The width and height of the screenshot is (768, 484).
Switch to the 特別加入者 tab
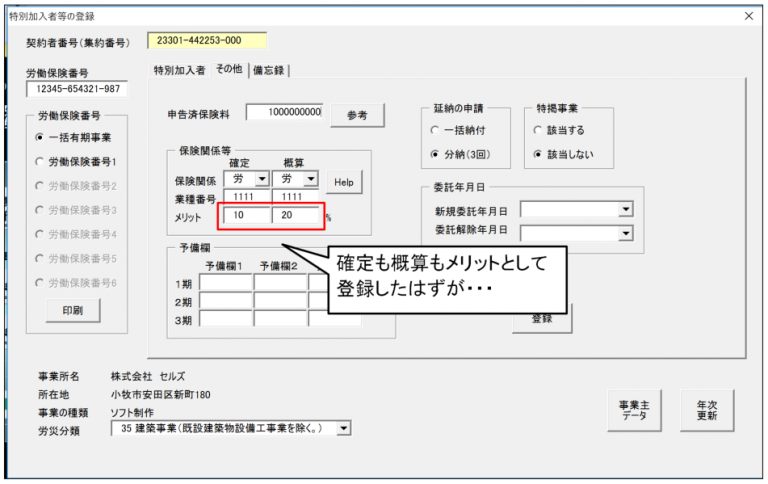(x=179, y=71)
